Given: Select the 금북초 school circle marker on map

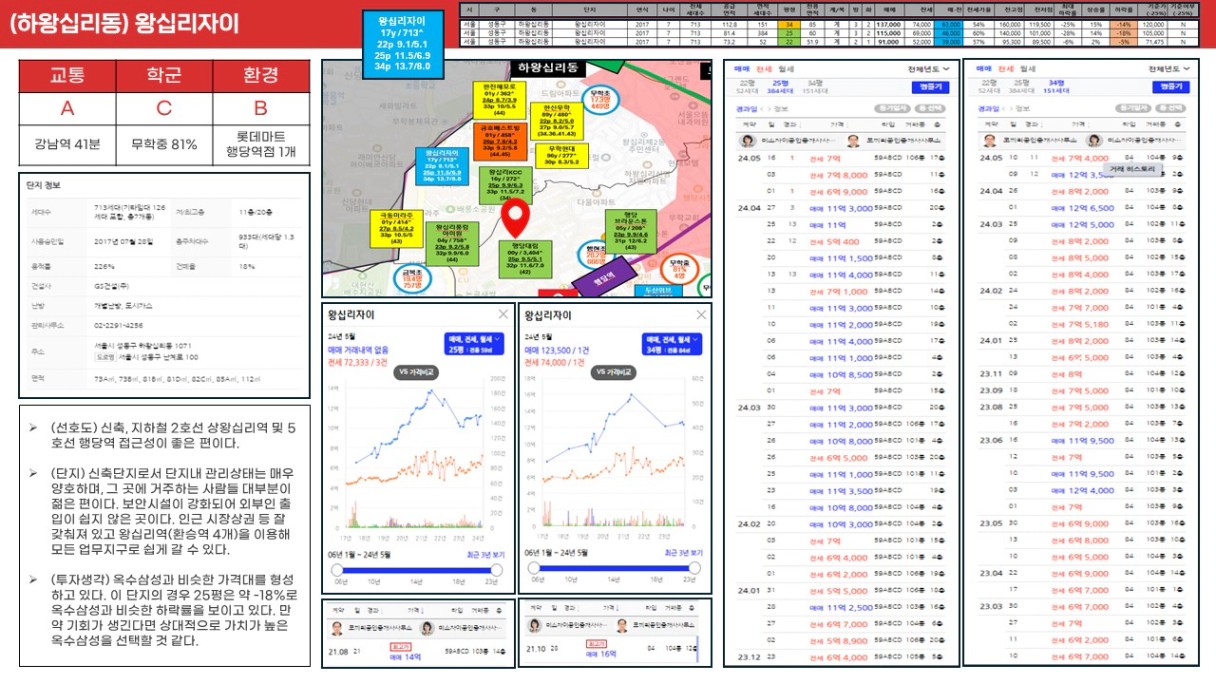Looking at the screenshot, I should point(413,278).
